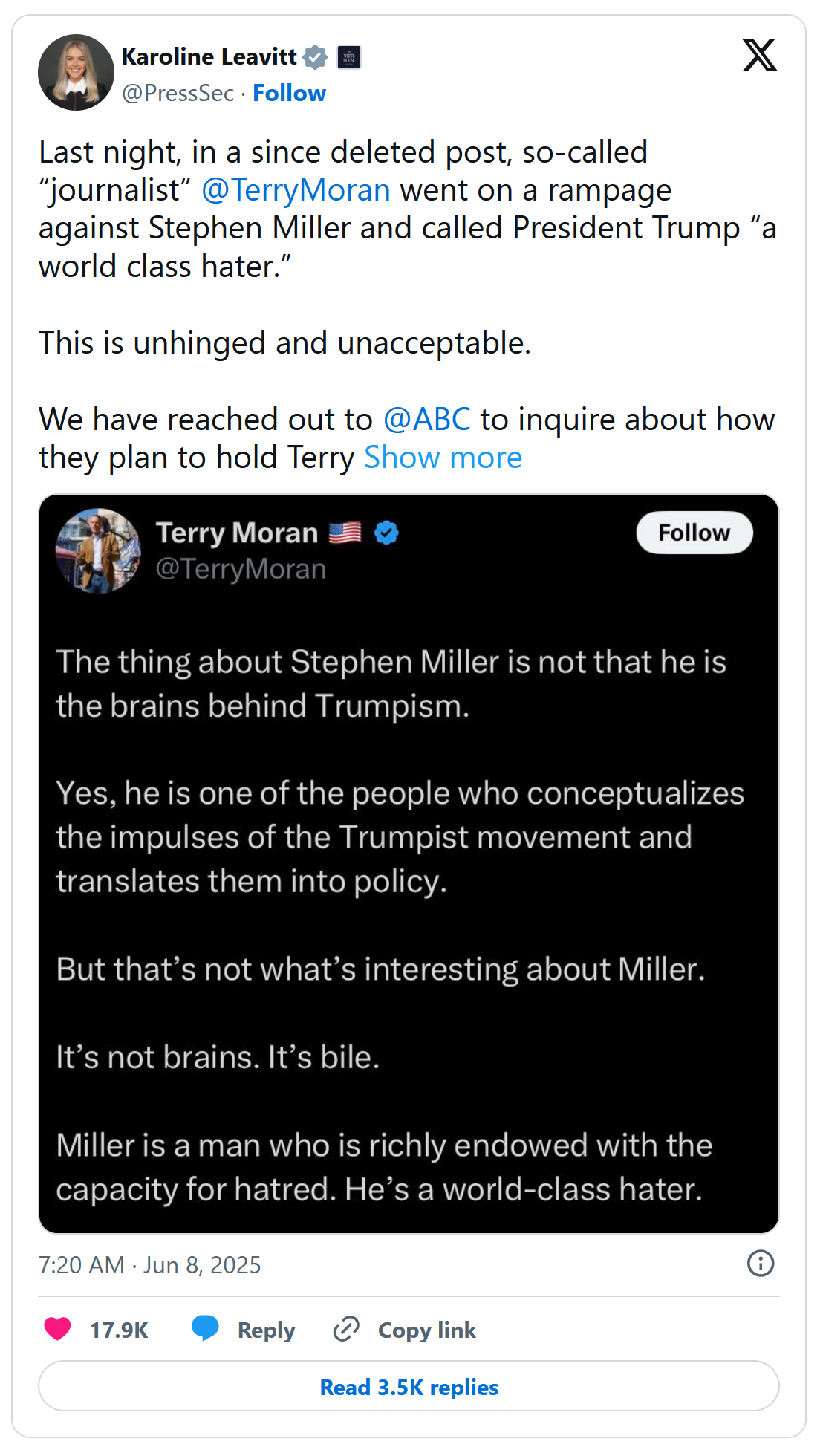Click Terry Moran's blue verified checkmark
823x1456 pixels.
386,533
